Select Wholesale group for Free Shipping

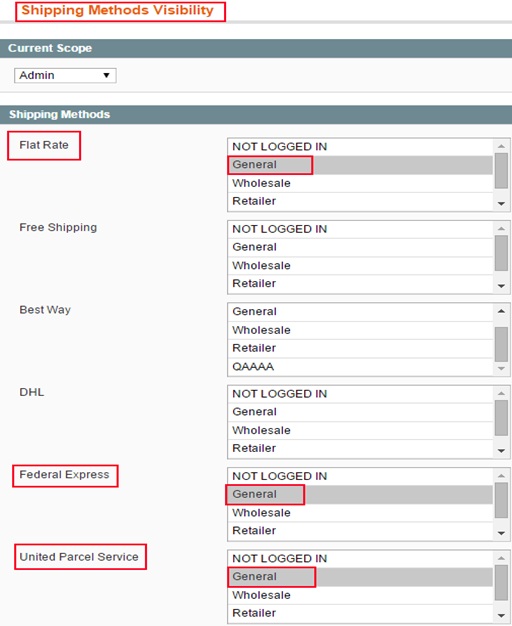[x=360, y=265]
